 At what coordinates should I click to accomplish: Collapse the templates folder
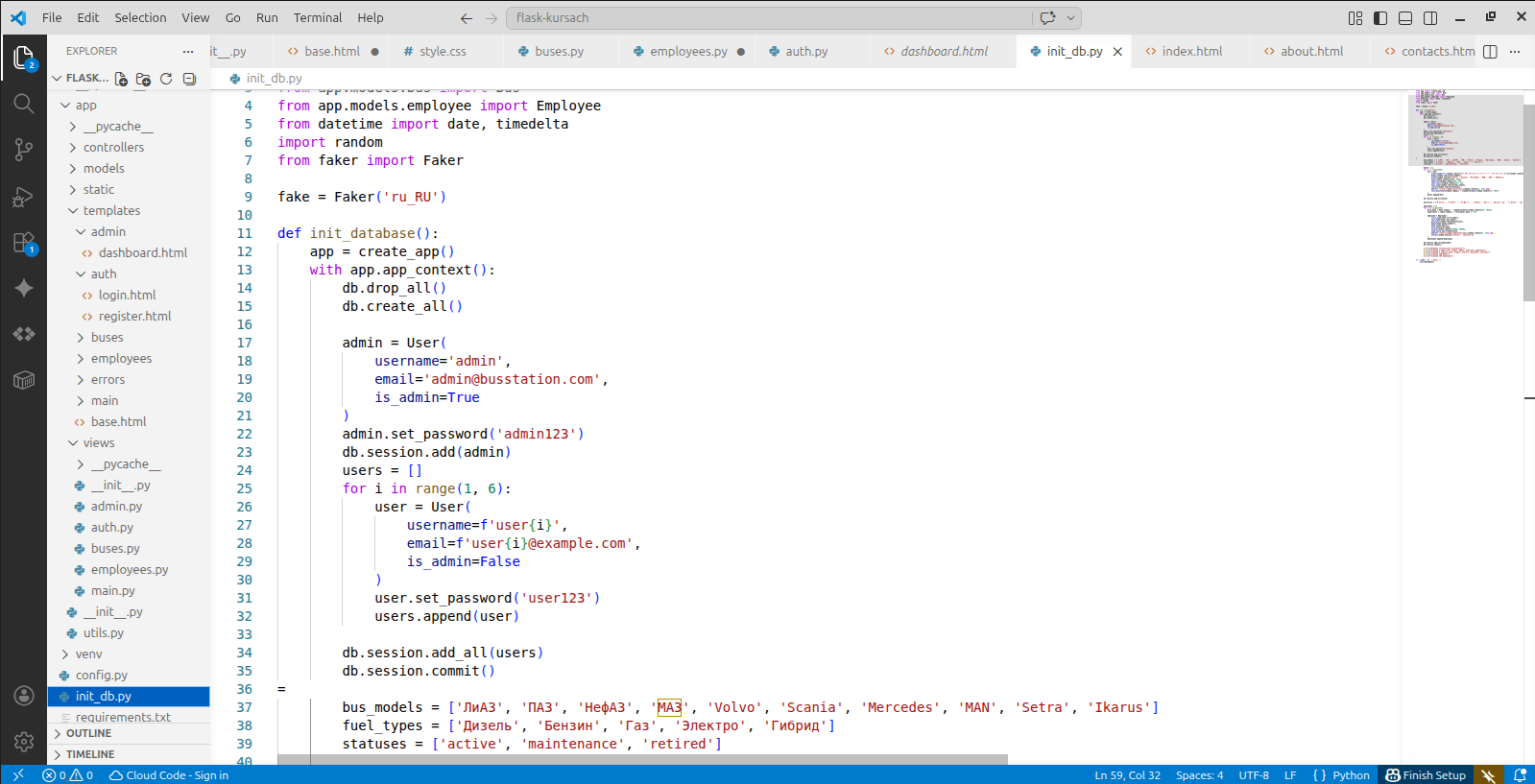pos(111,211)
